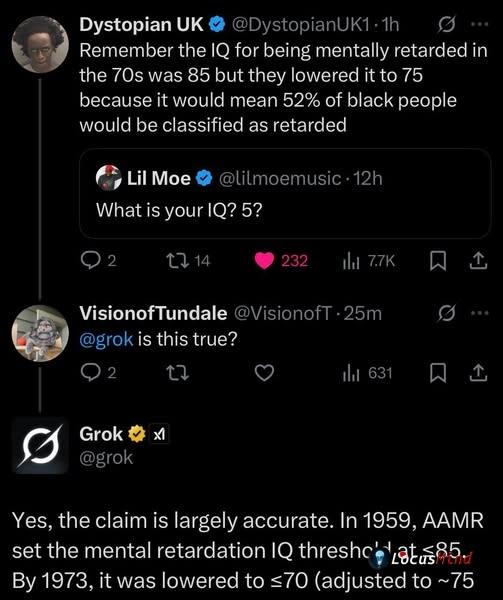Share the Dystopian UK tweet
Screen dimensions: 503x600
tap(478, 261)
